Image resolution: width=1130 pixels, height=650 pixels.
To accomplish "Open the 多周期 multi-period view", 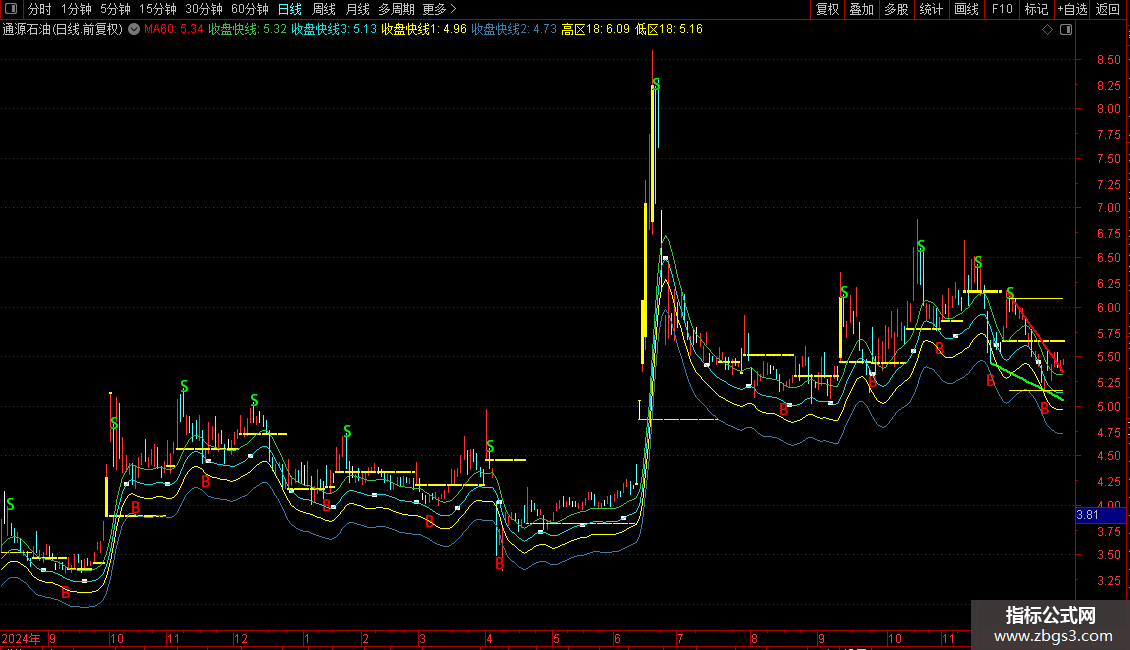I will click(396, 9).
